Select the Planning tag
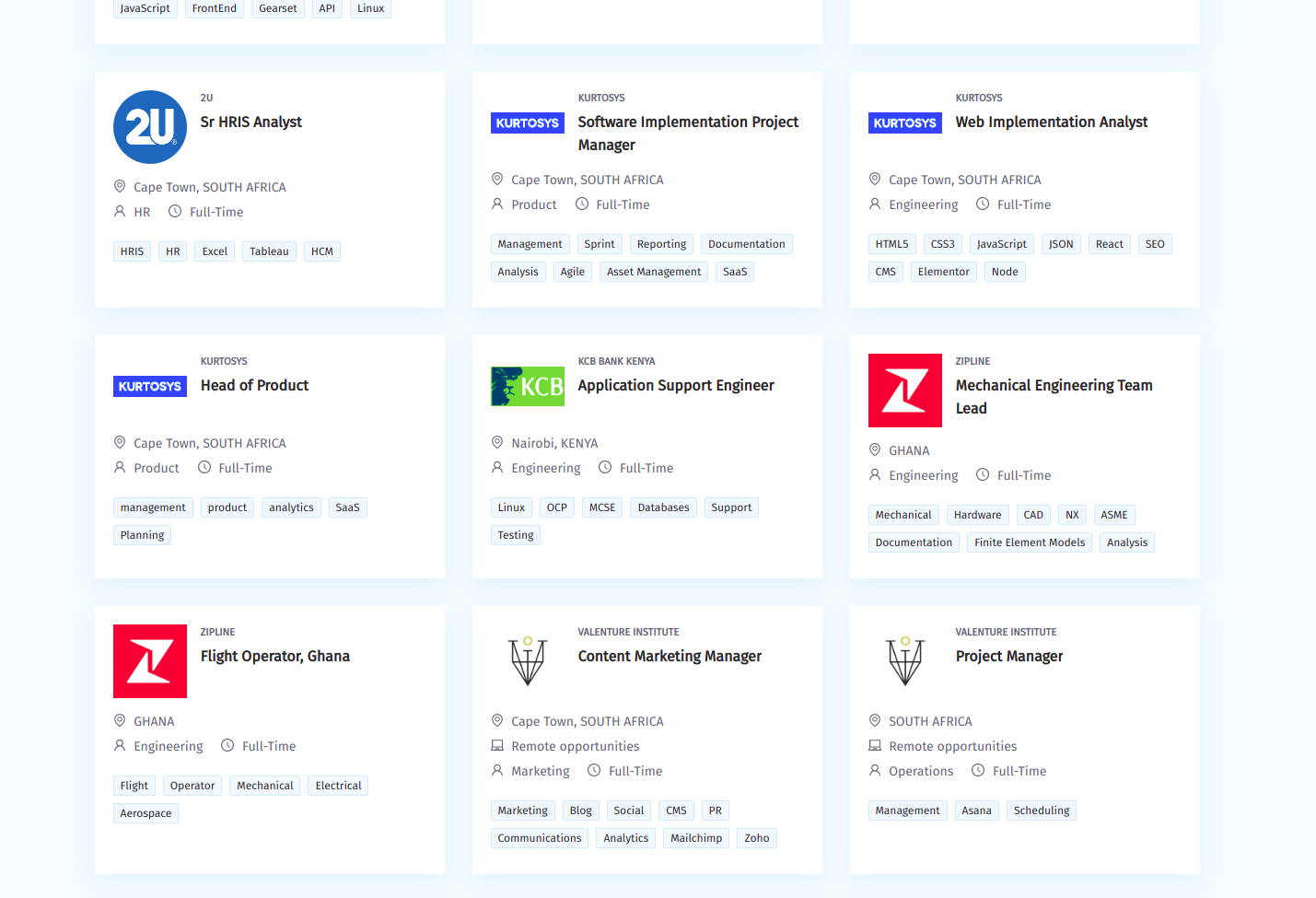The image size is (1316, 898). click(x=142, y=535)
